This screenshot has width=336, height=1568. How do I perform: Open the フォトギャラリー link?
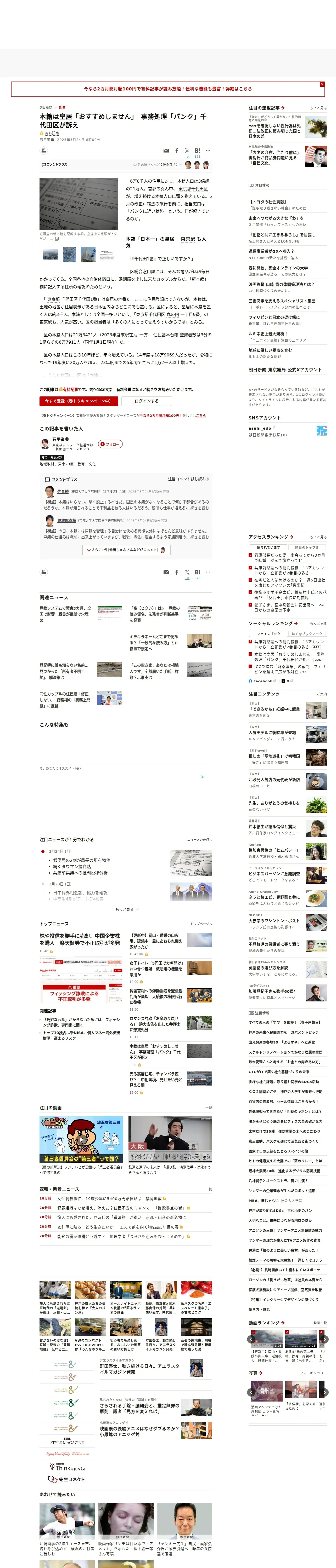coord(313,1373)
